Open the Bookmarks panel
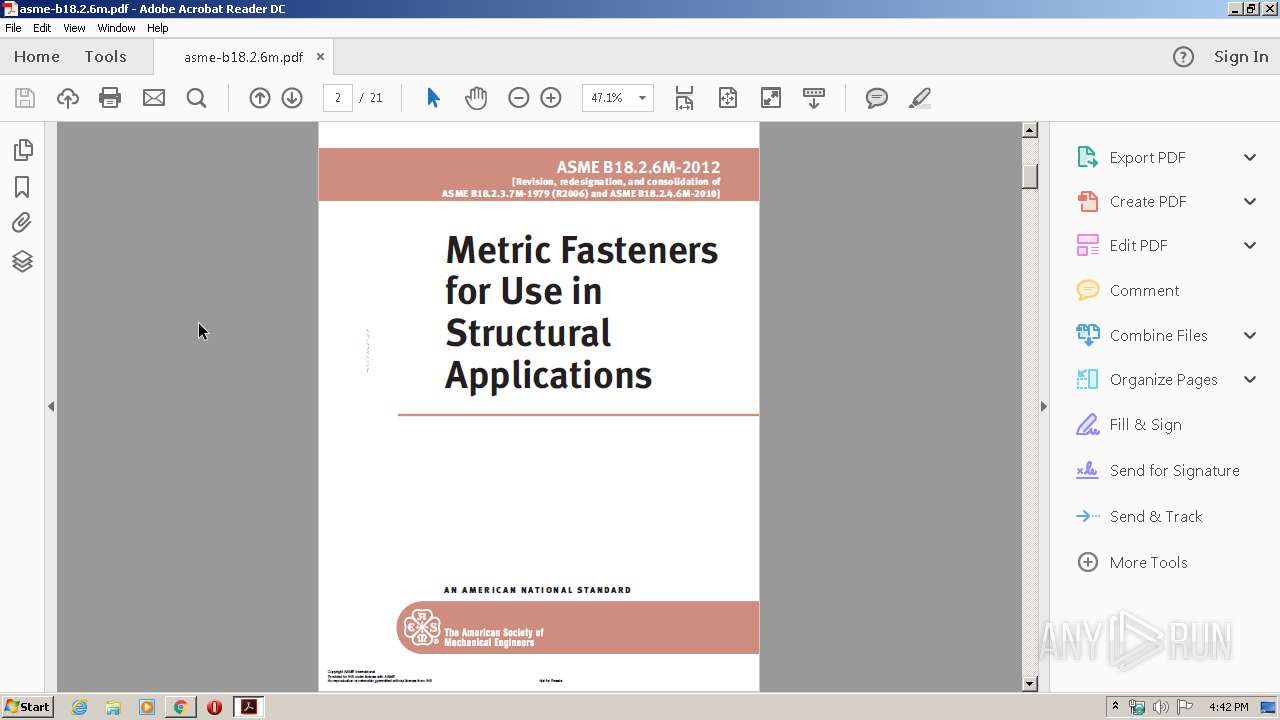Viewport: 1280px width, 720px height. (x=22, y=187)
